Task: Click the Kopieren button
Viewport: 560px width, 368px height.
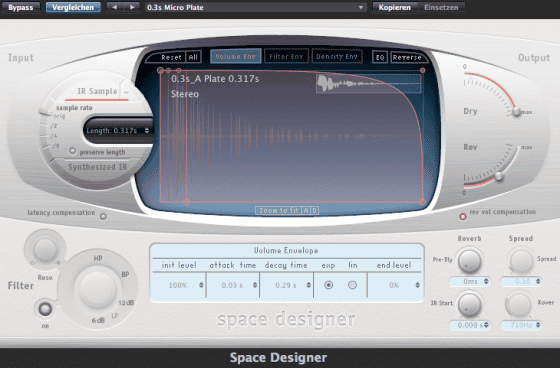Action: 395,8
